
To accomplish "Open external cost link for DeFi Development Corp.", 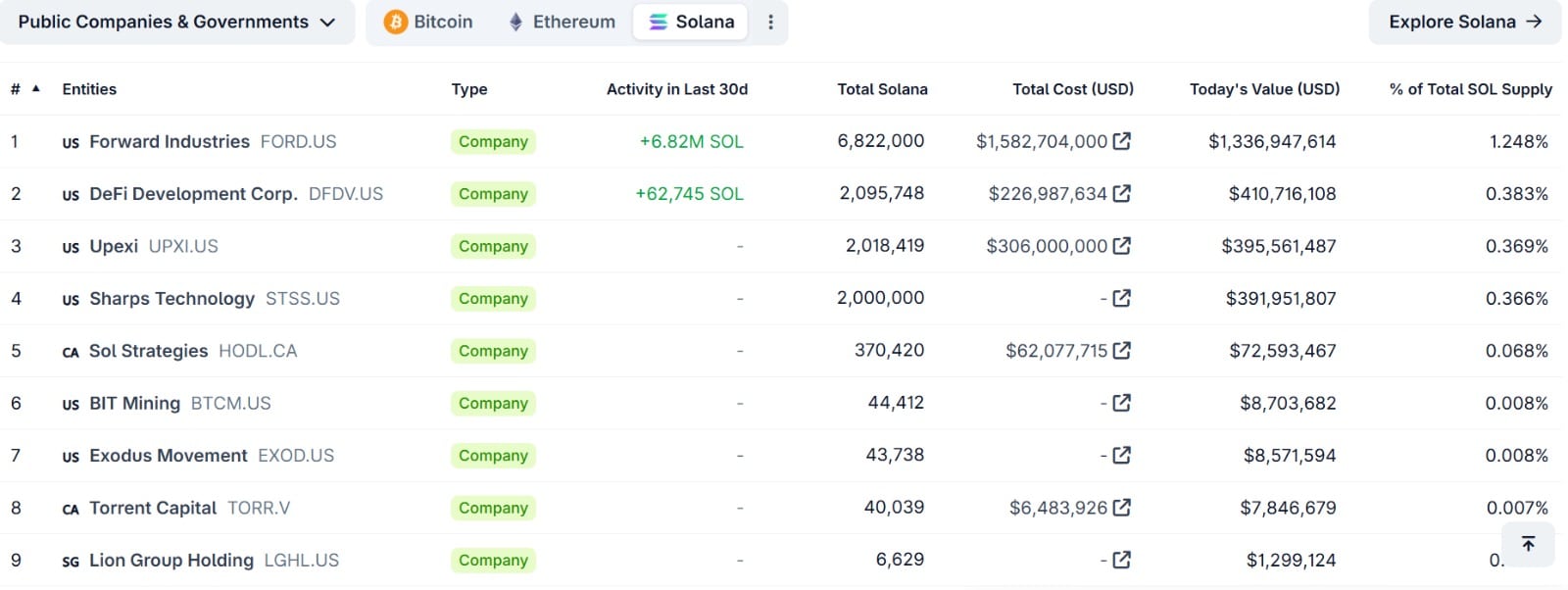I will [x=1122, y=193].
